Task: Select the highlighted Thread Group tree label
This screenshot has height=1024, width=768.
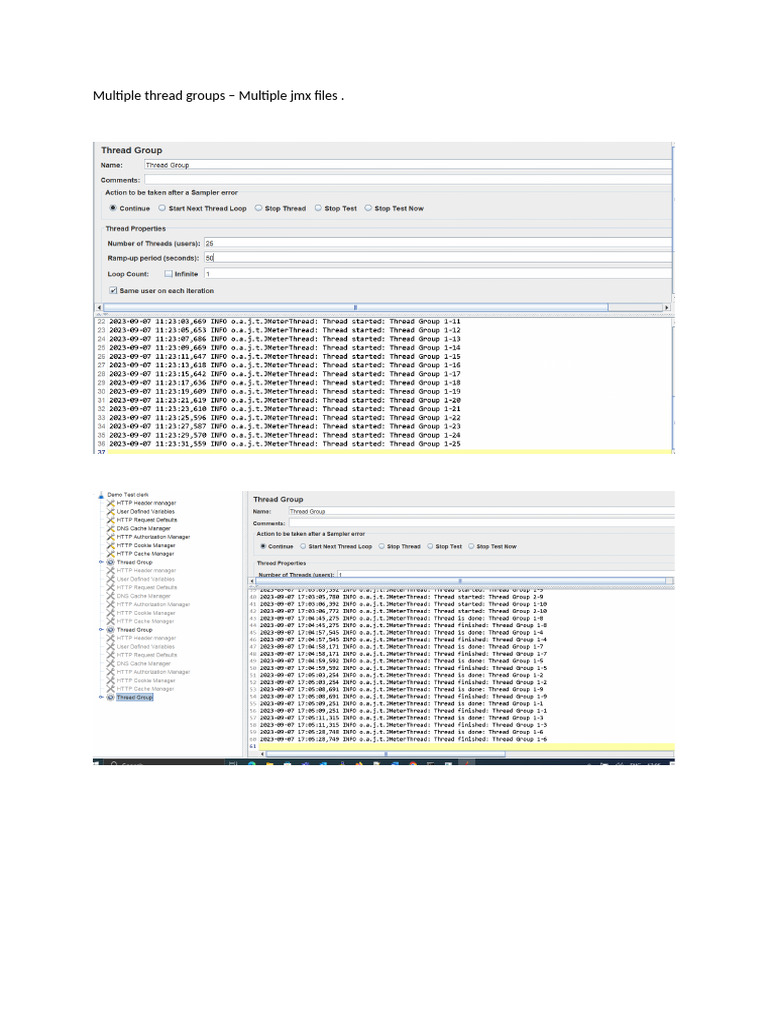Action: pos(135,697)
